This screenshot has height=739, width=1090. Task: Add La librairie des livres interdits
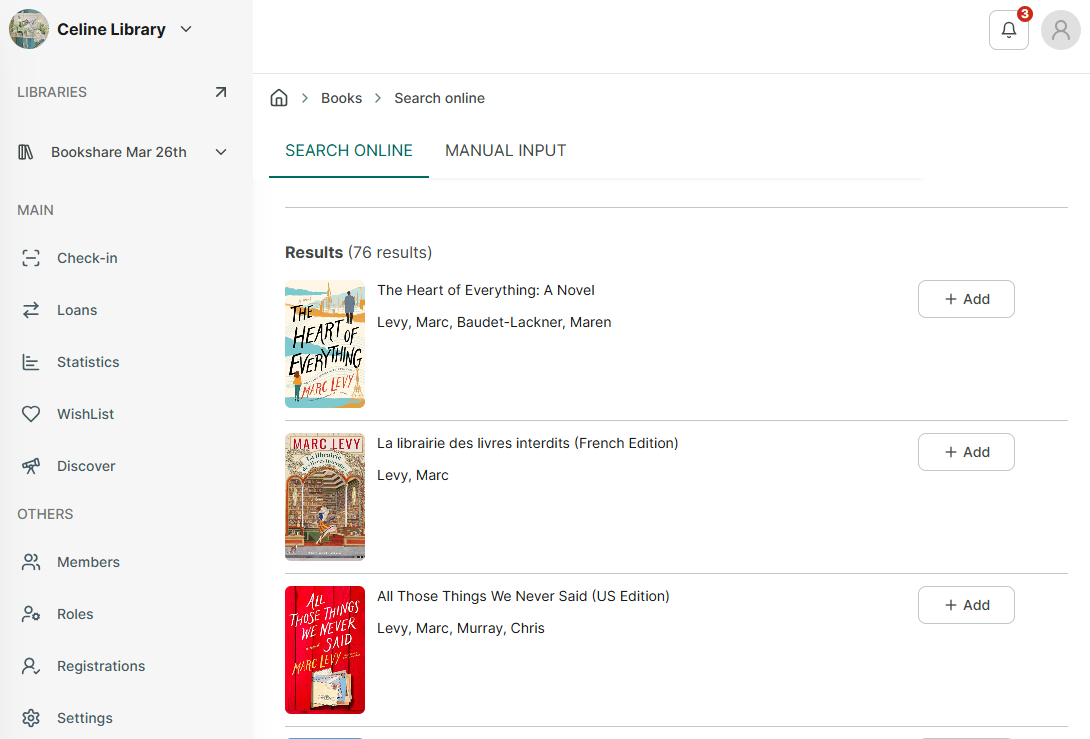pos(966,452)
